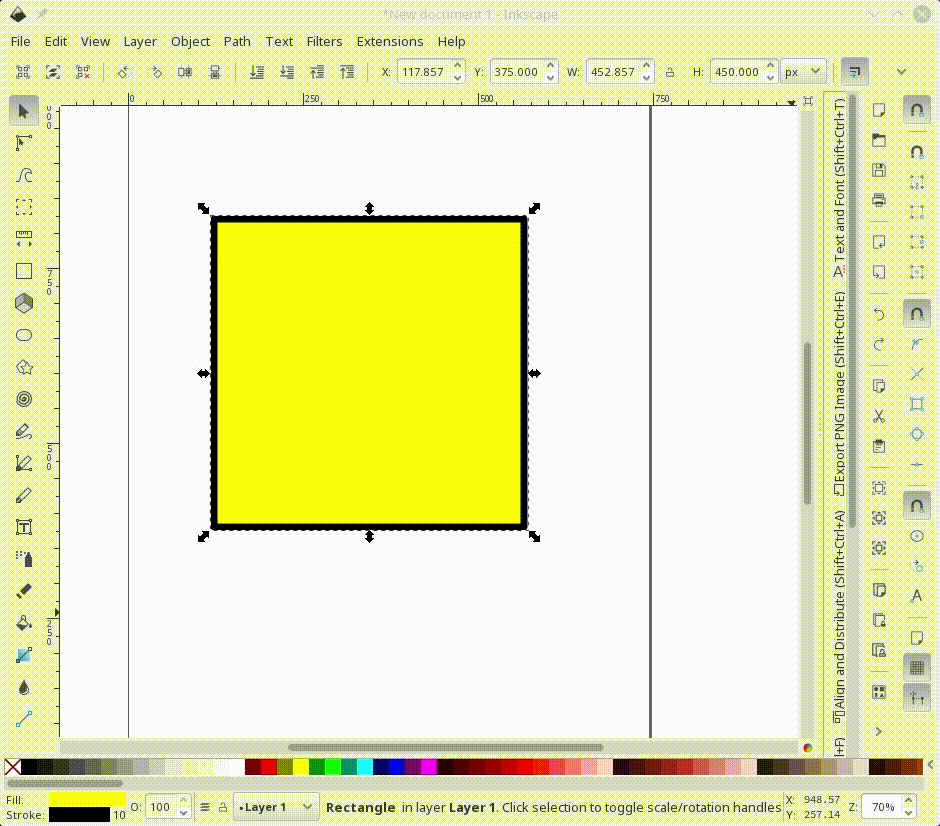Select the Spray tool
The height and width of the screenshot is (826, 940).
tap(23, 559)
